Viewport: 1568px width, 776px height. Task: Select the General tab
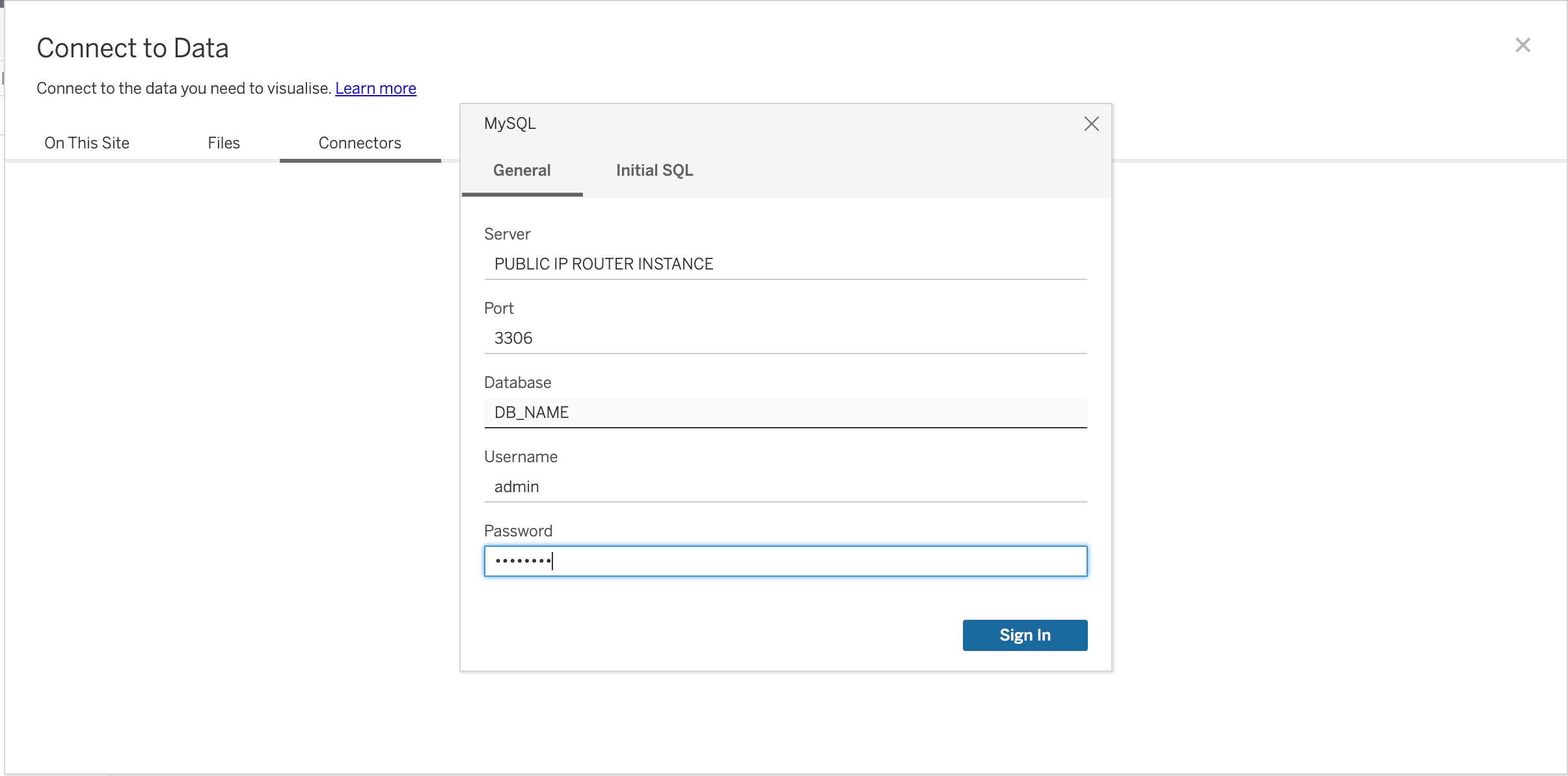tap(521, 170)
